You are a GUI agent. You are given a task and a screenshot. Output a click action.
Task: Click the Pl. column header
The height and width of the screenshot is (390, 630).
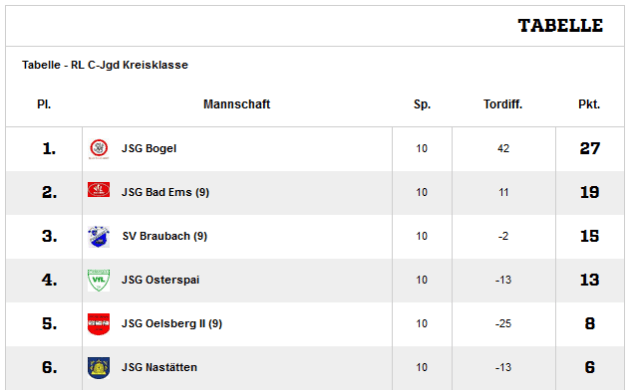coord(44,104)
